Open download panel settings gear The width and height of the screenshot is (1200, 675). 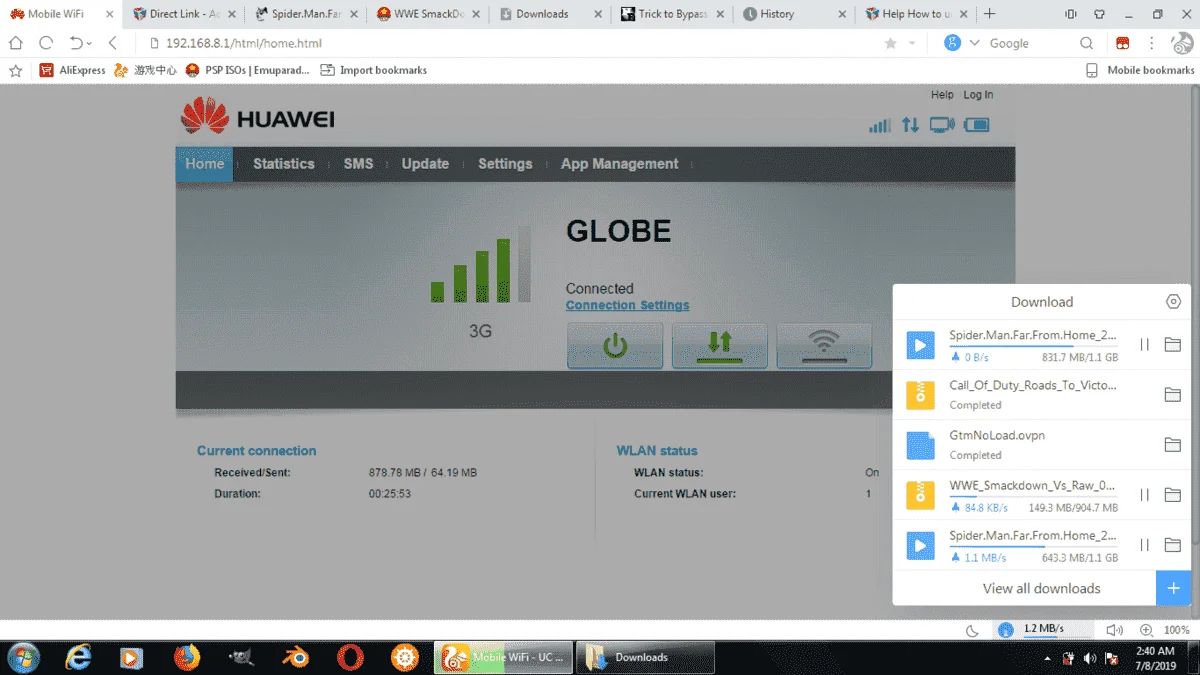pos(1174,302)
